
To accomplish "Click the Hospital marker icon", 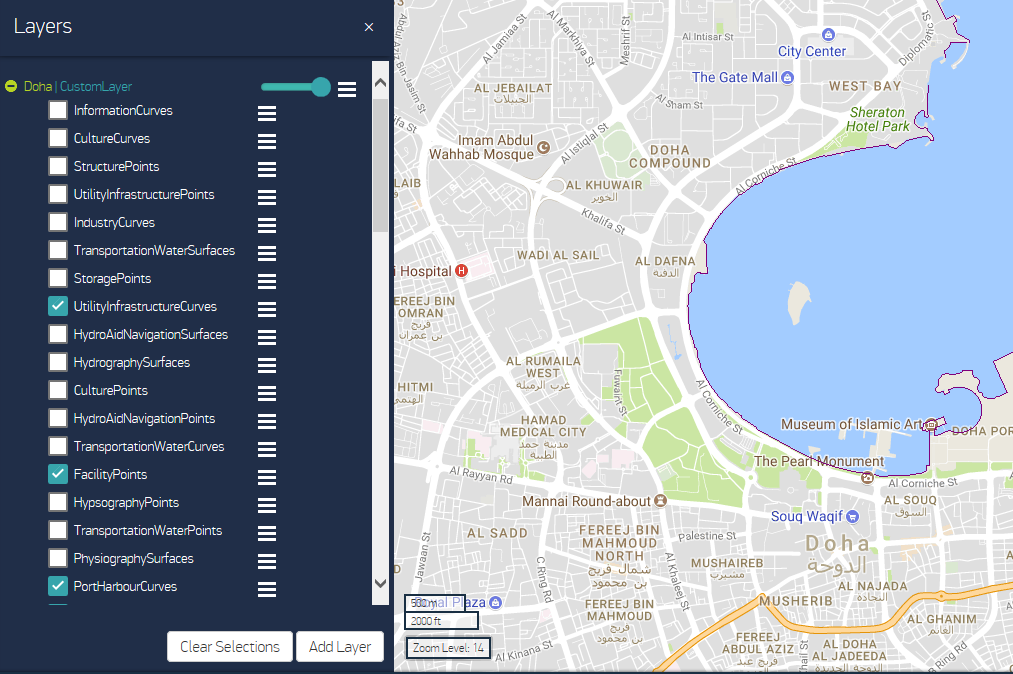I will click(x=461, y=271).
